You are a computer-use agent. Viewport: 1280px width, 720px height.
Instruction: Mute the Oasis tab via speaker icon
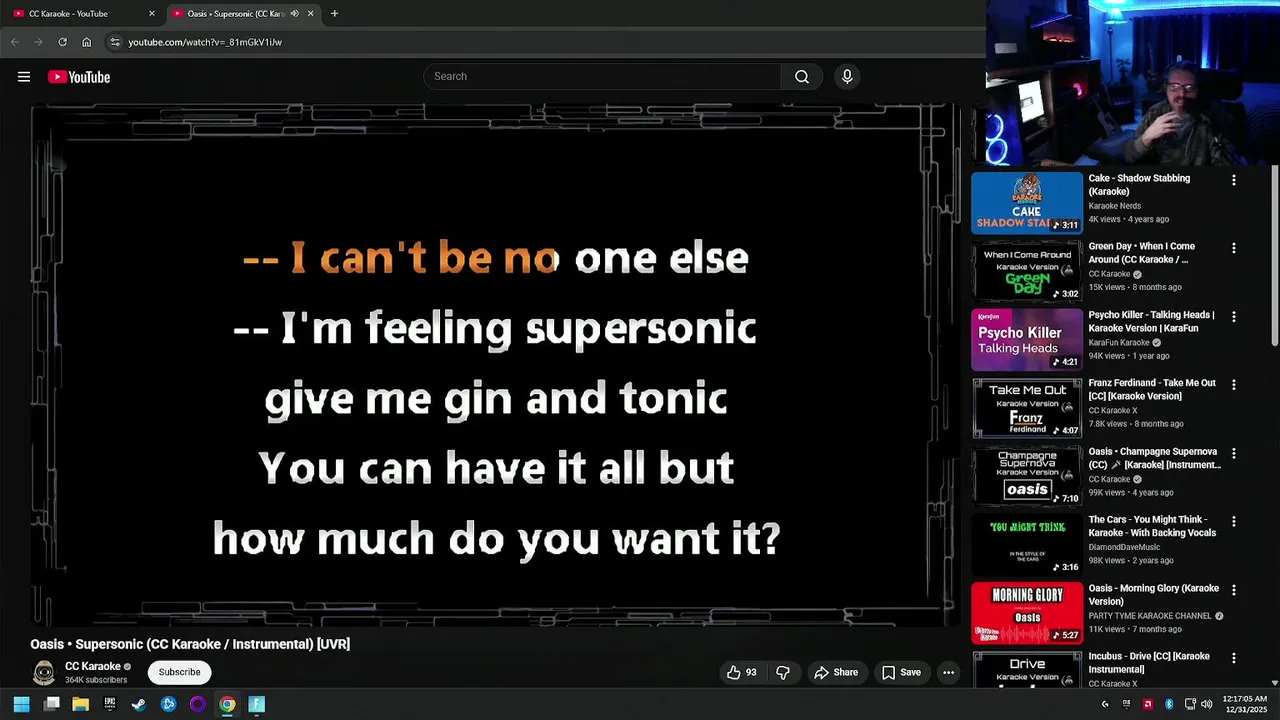(x=294, y=14)
